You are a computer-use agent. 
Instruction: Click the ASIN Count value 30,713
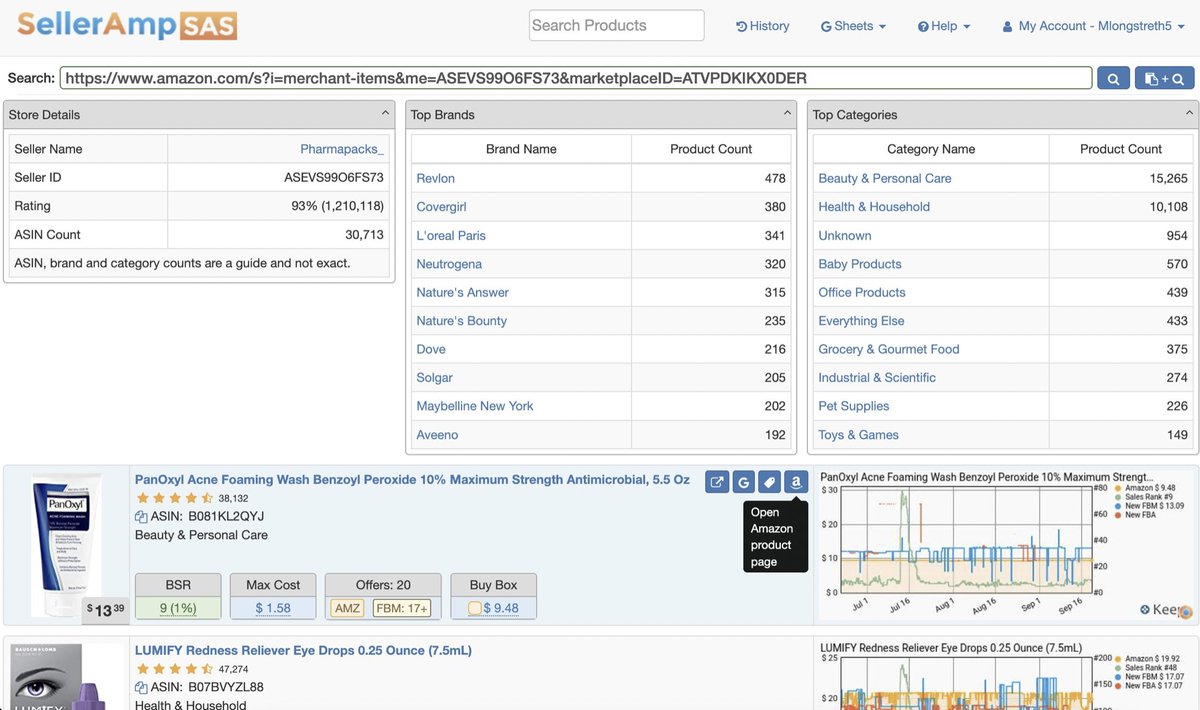pos(364,235)
